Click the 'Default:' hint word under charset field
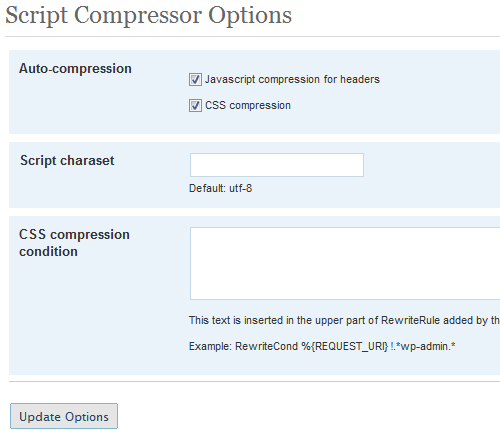 pyautogui.click(x=207, y=188)
